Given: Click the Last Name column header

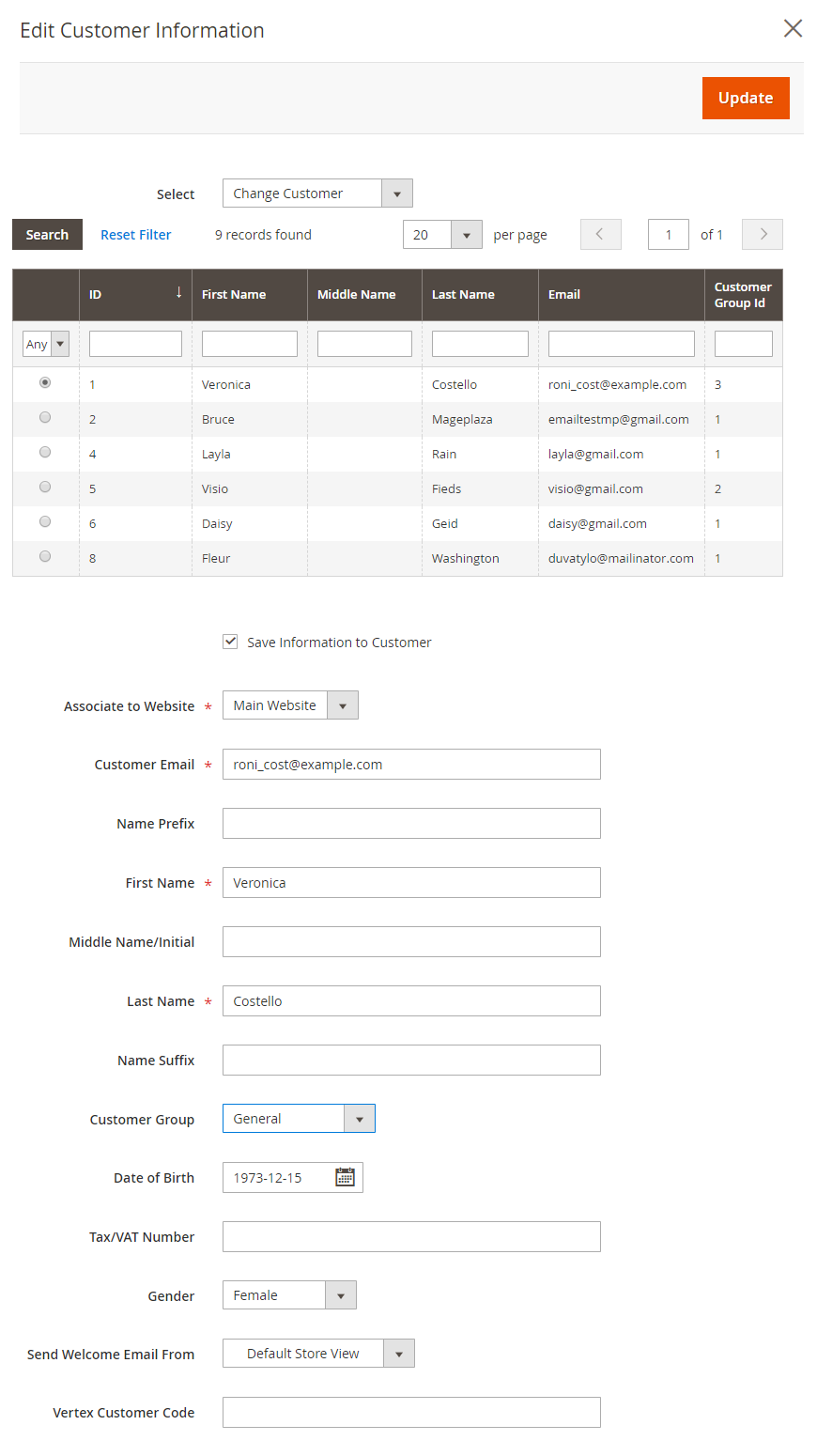Looking at the screenshot, I should 479,295.
